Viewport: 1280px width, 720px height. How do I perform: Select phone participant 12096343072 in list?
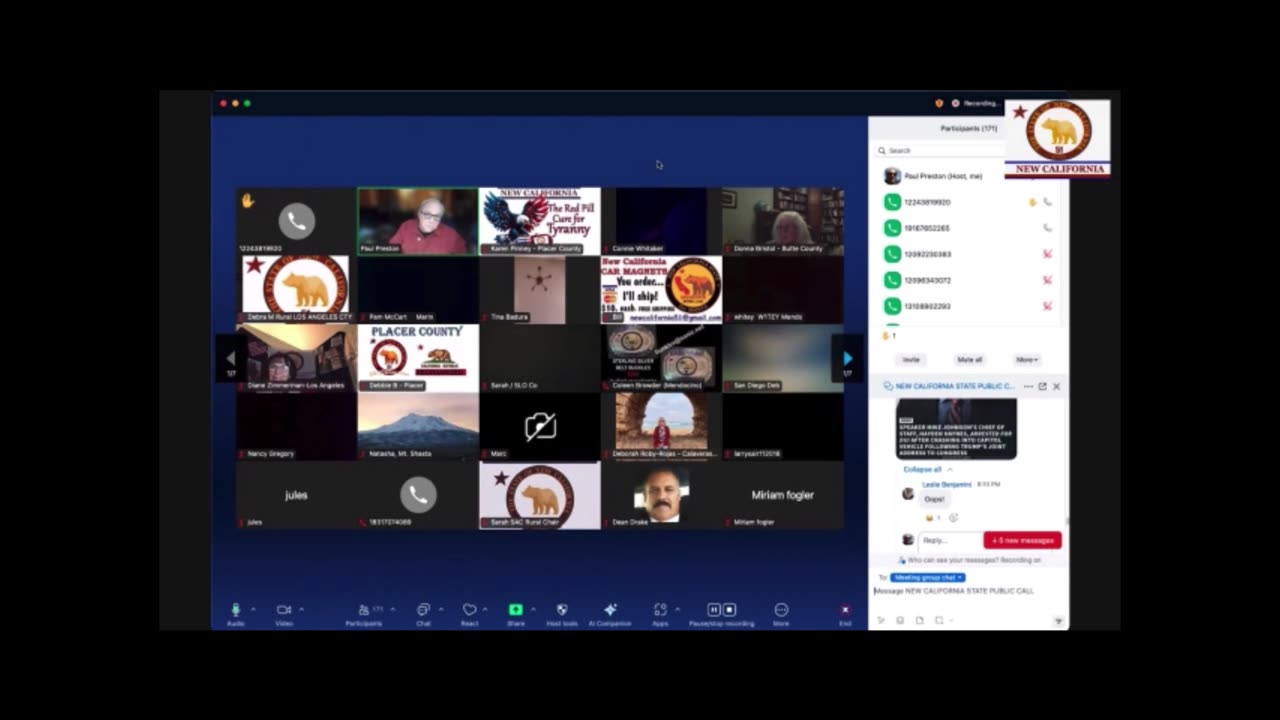pyautogui.click(x=968, y=280)
